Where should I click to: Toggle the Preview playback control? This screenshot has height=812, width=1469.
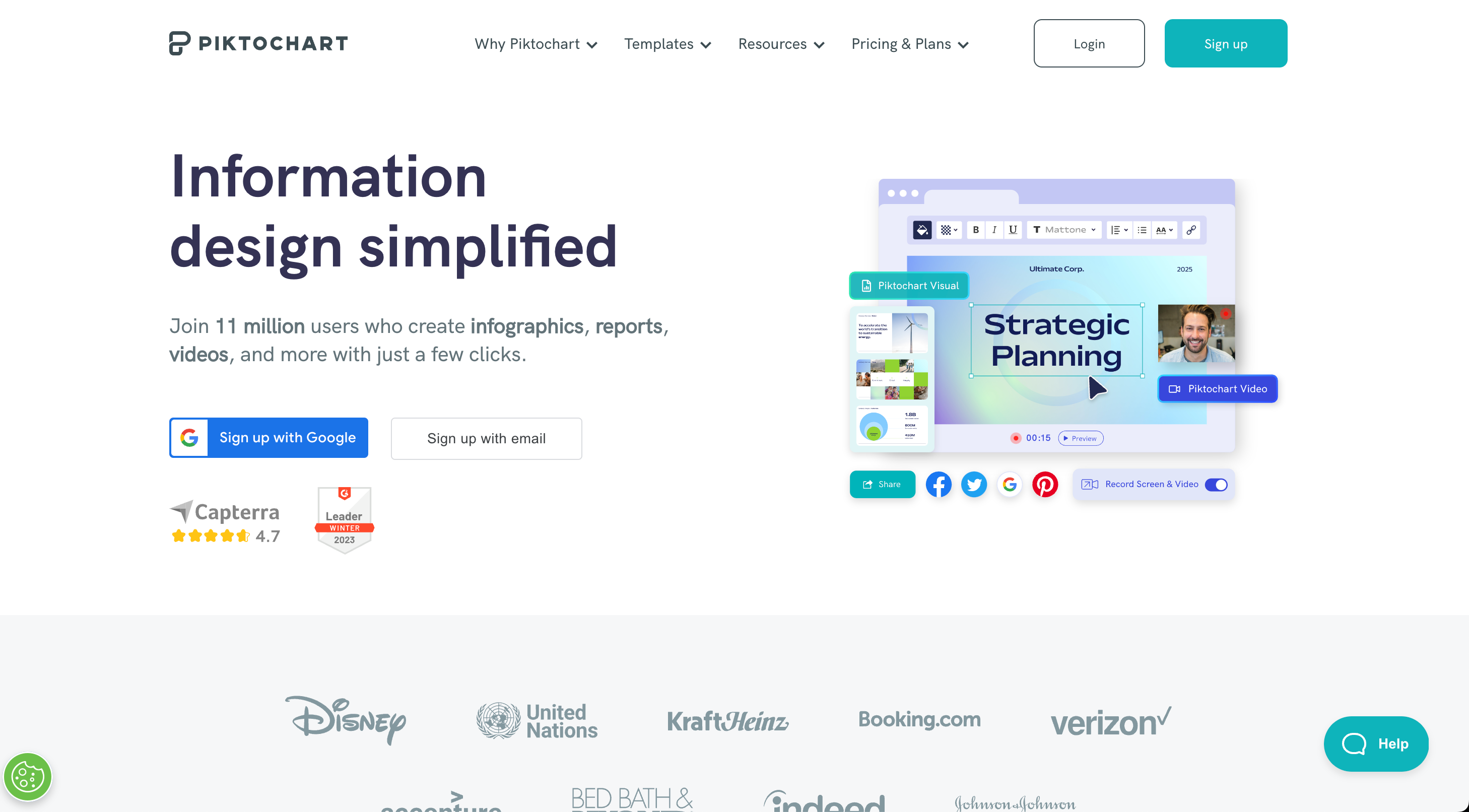coord(1080,438)
